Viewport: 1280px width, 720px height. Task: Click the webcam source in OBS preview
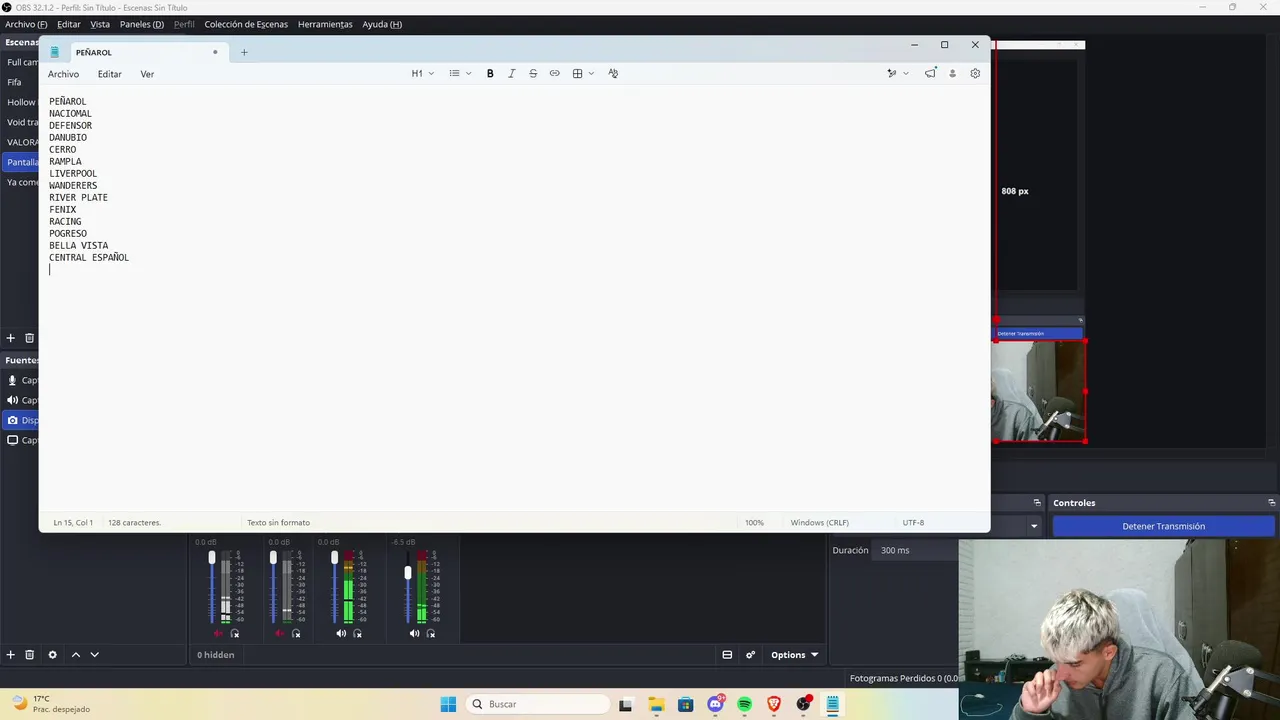(1040, 391)
